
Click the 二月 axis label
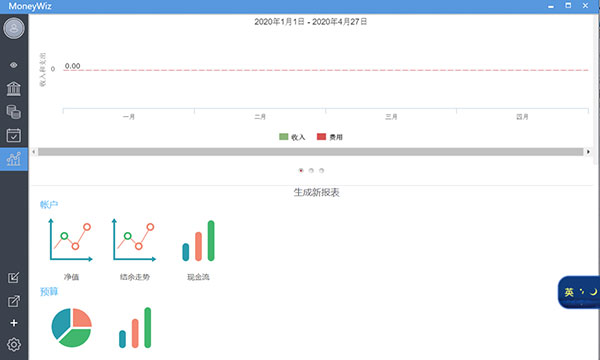click(260, 117)
